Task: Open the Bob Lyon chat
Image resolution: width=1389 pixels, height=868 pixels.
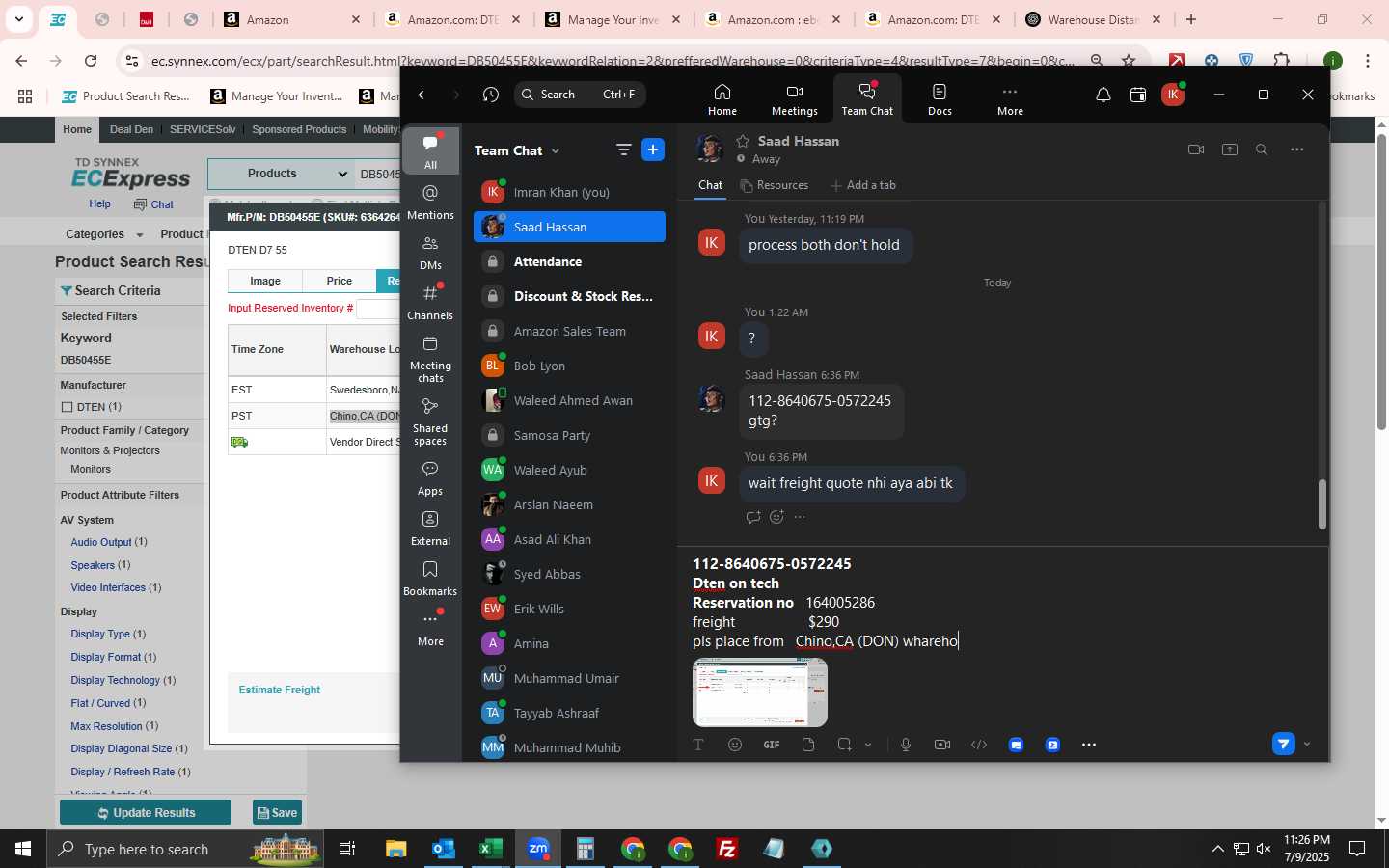Action: [569, 366]
